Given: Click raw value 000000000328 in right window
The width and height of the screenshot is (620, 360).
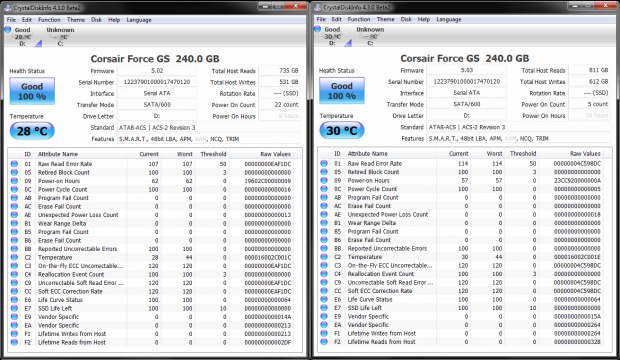Looking at the screenshot, I should [577, 342].
